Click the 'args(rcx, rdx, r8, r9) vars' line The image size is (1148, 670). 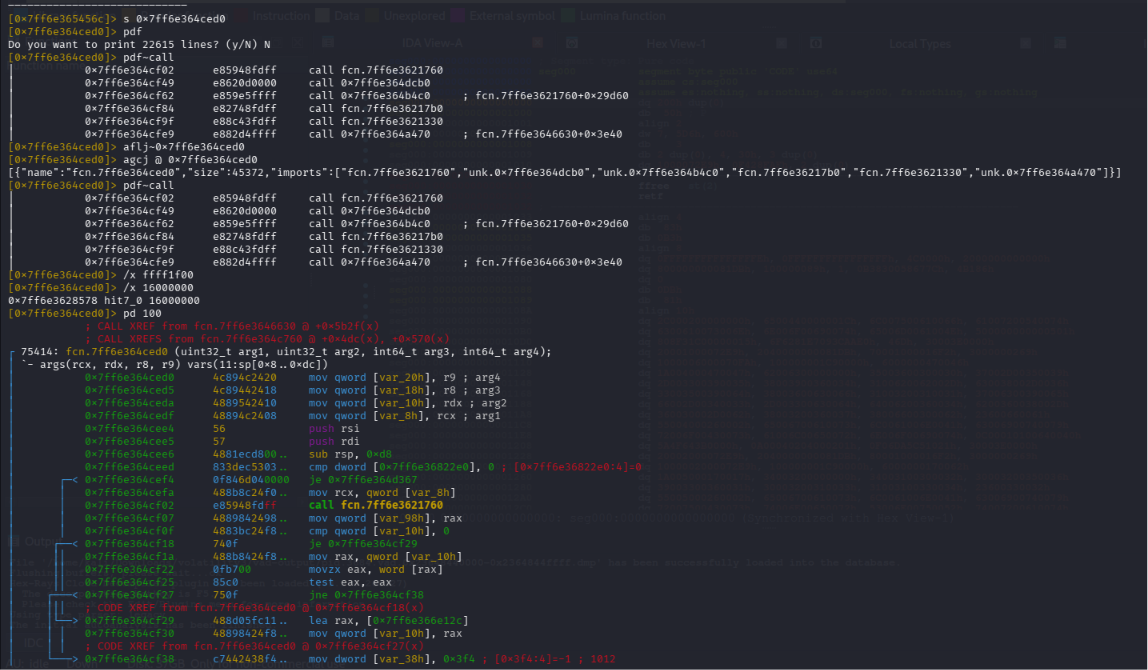pyautogui.click(x=174, y=365)
